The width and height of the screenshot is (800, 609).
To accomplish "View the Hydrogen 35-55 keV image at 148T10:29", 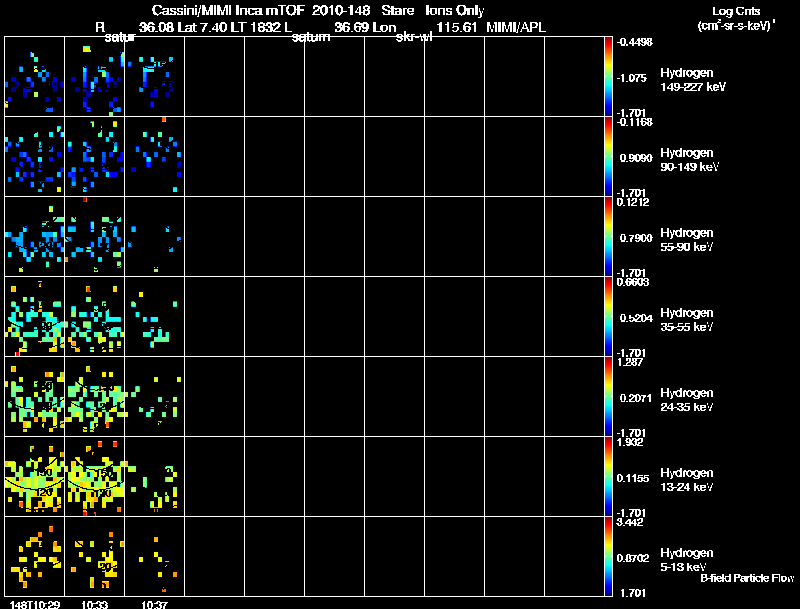I will point(35,317).
